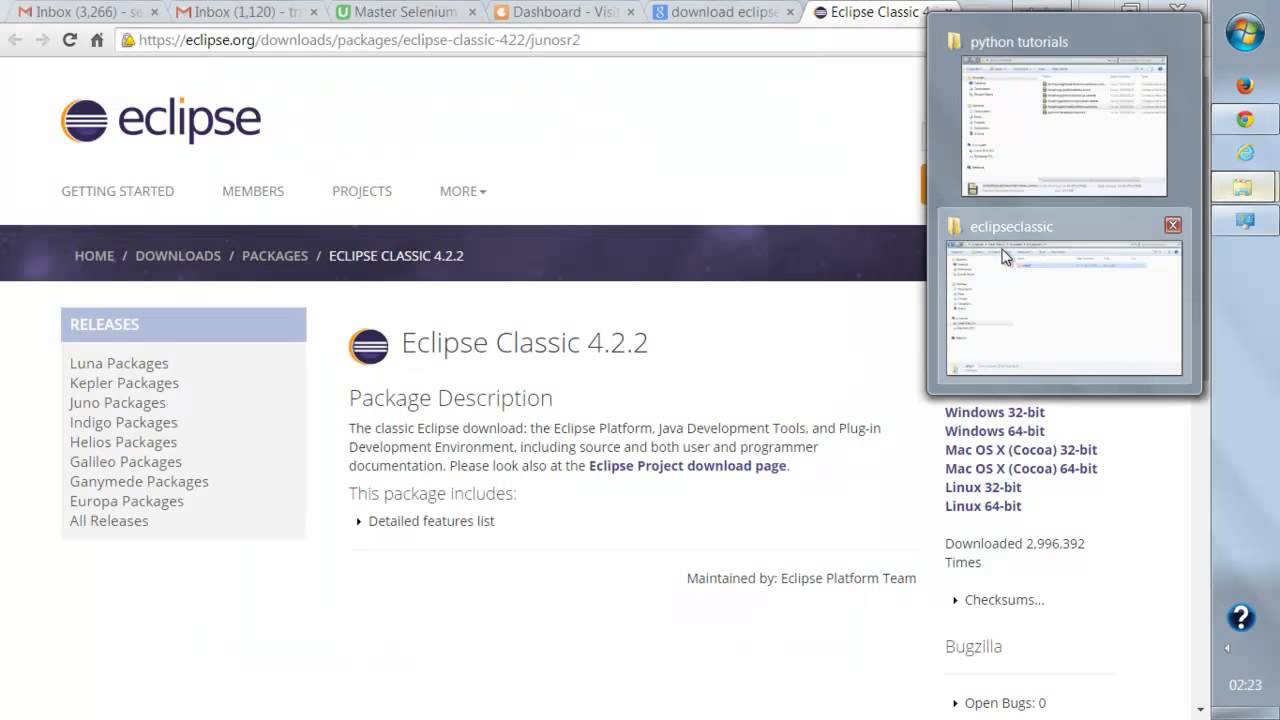Image resolution: width=1280 pixels, height=720 pixels.
Task: Download the Mac OS X (Cocoa) 32-bit package
Action: click(1021, 450)
